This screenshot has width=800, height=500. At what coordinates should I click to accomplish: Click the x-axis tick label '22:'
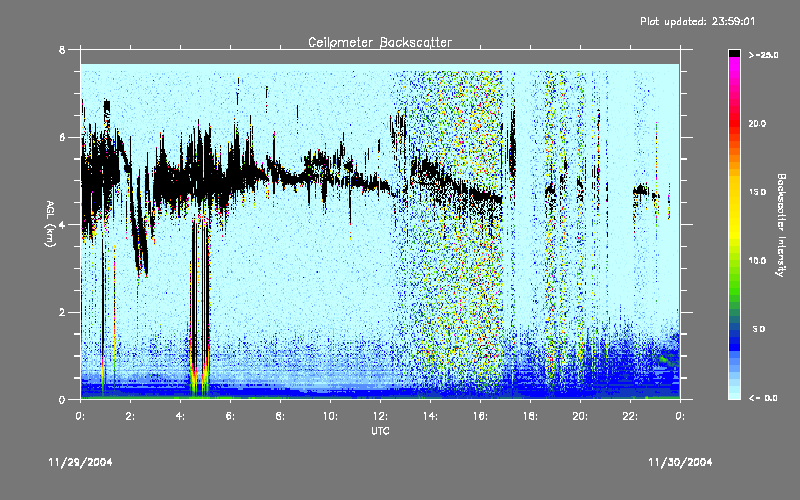[x=630, y=416]
